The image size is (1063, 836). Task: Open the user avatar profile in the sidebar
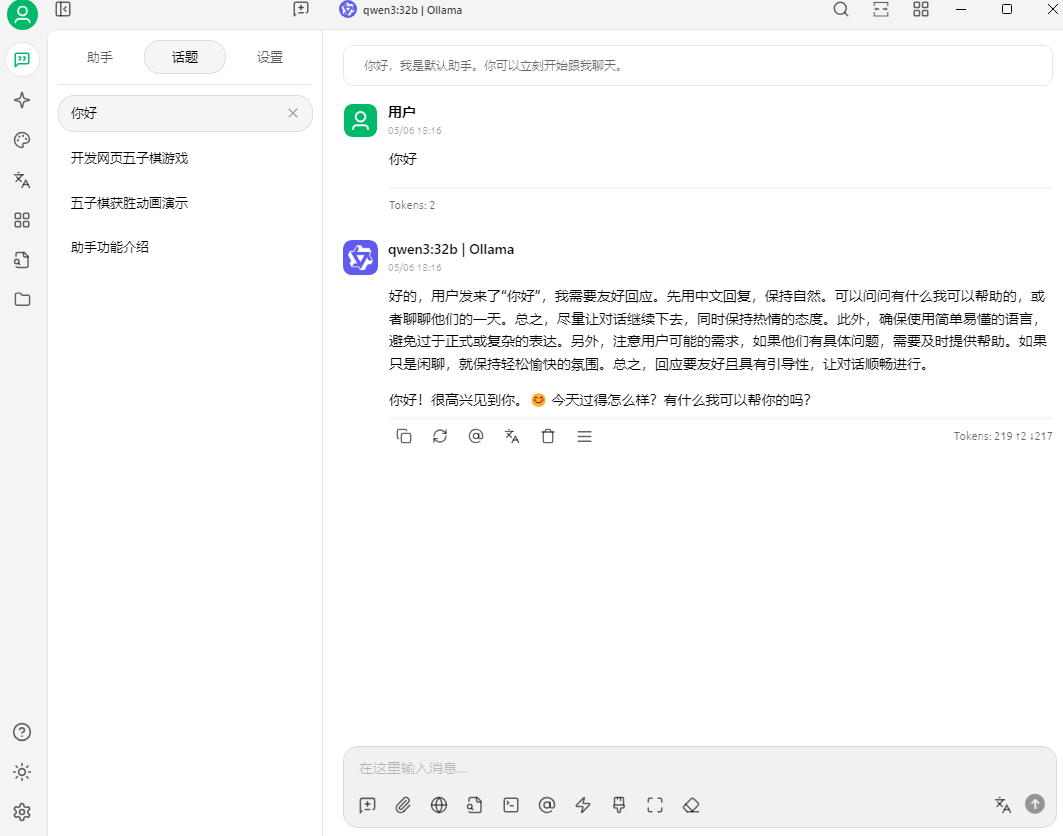coord(22,15)
